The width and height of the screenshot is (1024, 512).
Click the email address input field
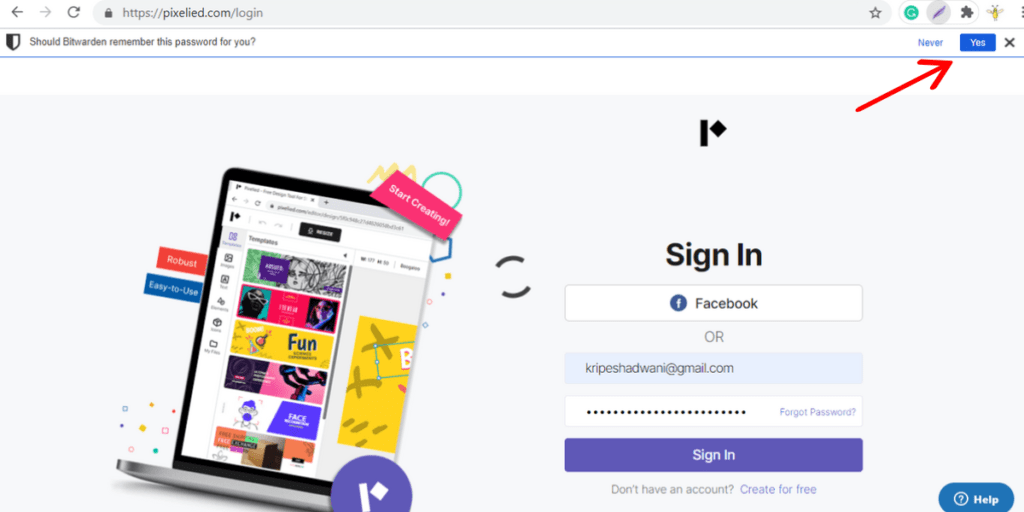click(713, 368)
